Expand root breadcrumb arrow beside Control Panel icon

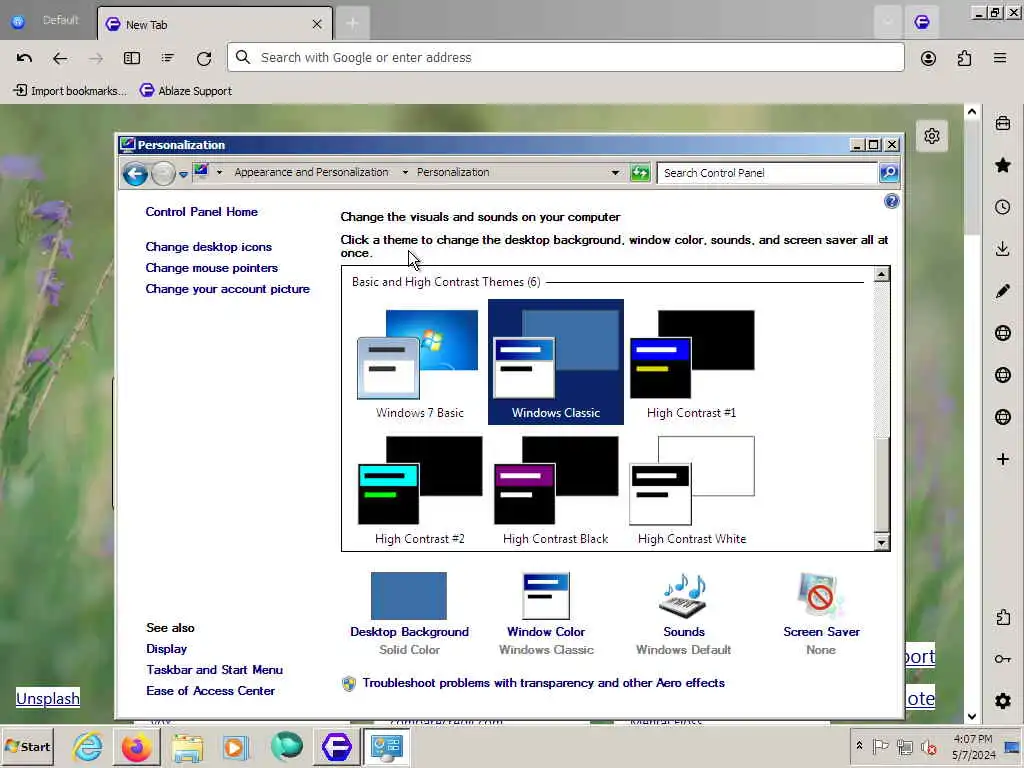(x=219, y=172)
